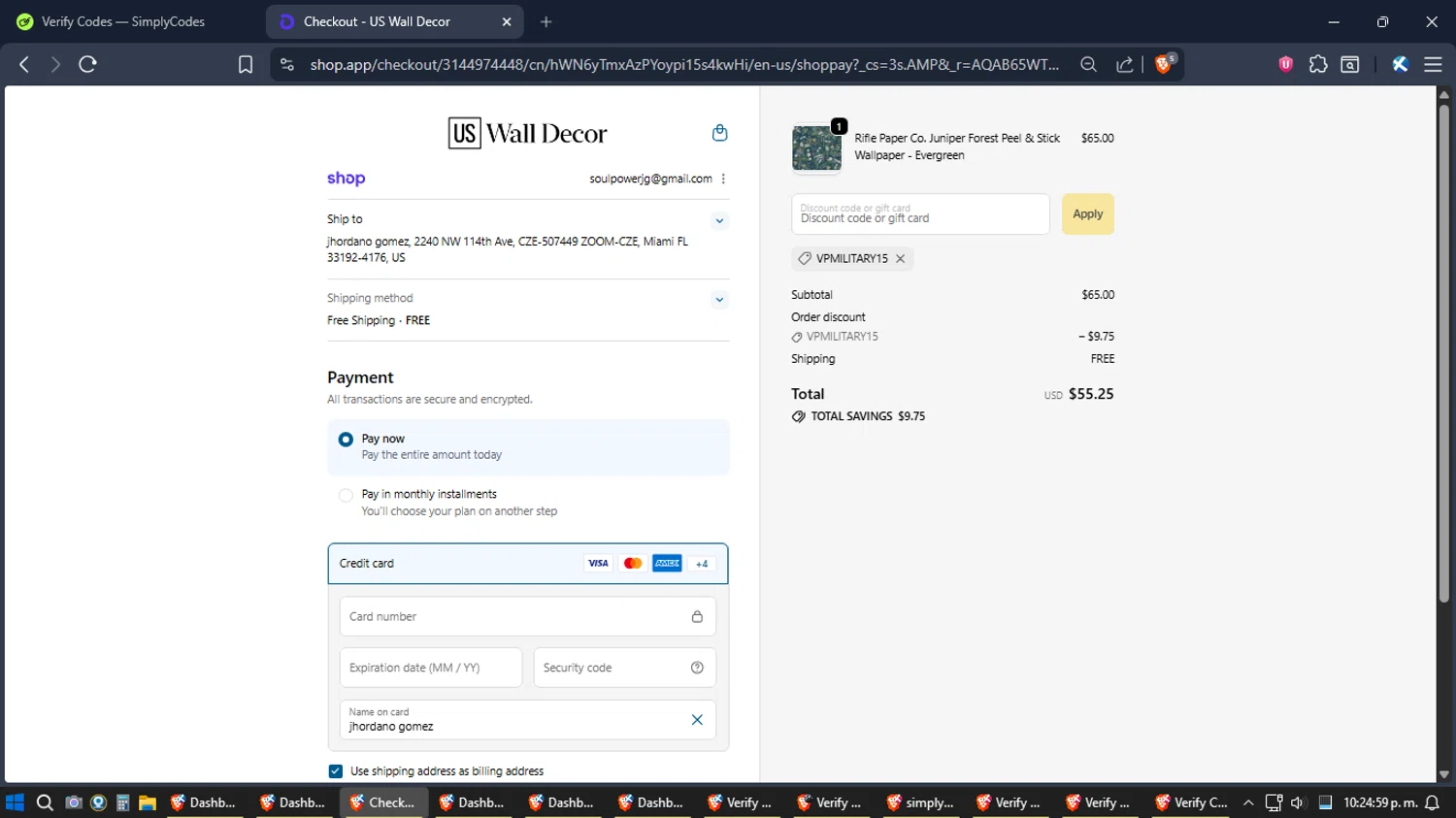
Task: Switch to Verify Codes — SimplyCodes tab
Action: click(124, 21)
